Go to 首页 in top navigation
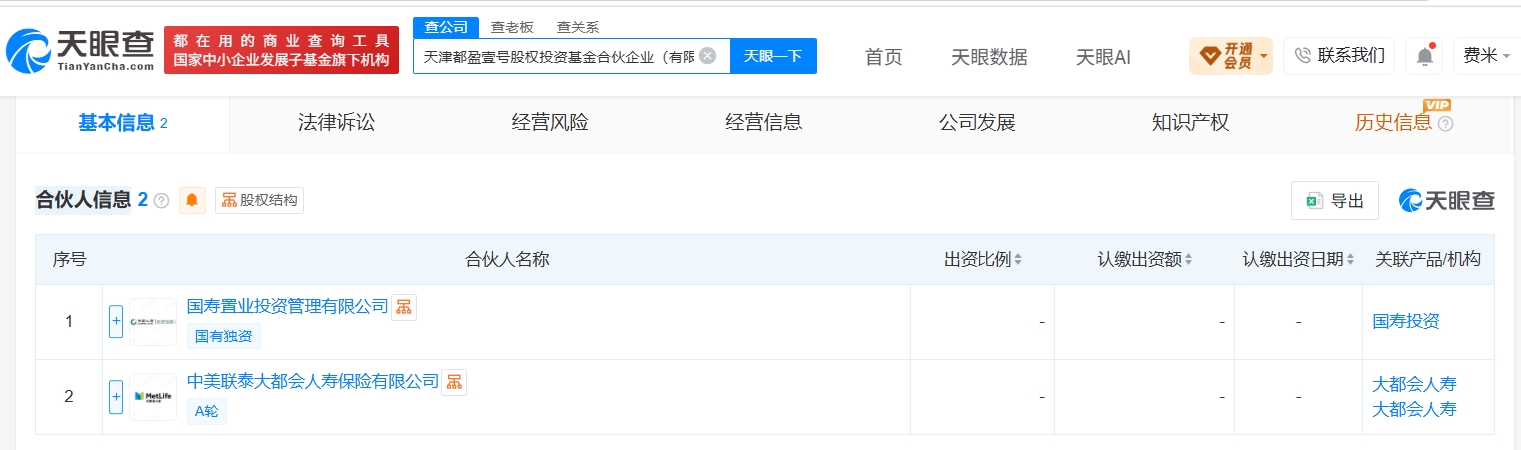Viewport: 1521px width, 450px height. 883,57
